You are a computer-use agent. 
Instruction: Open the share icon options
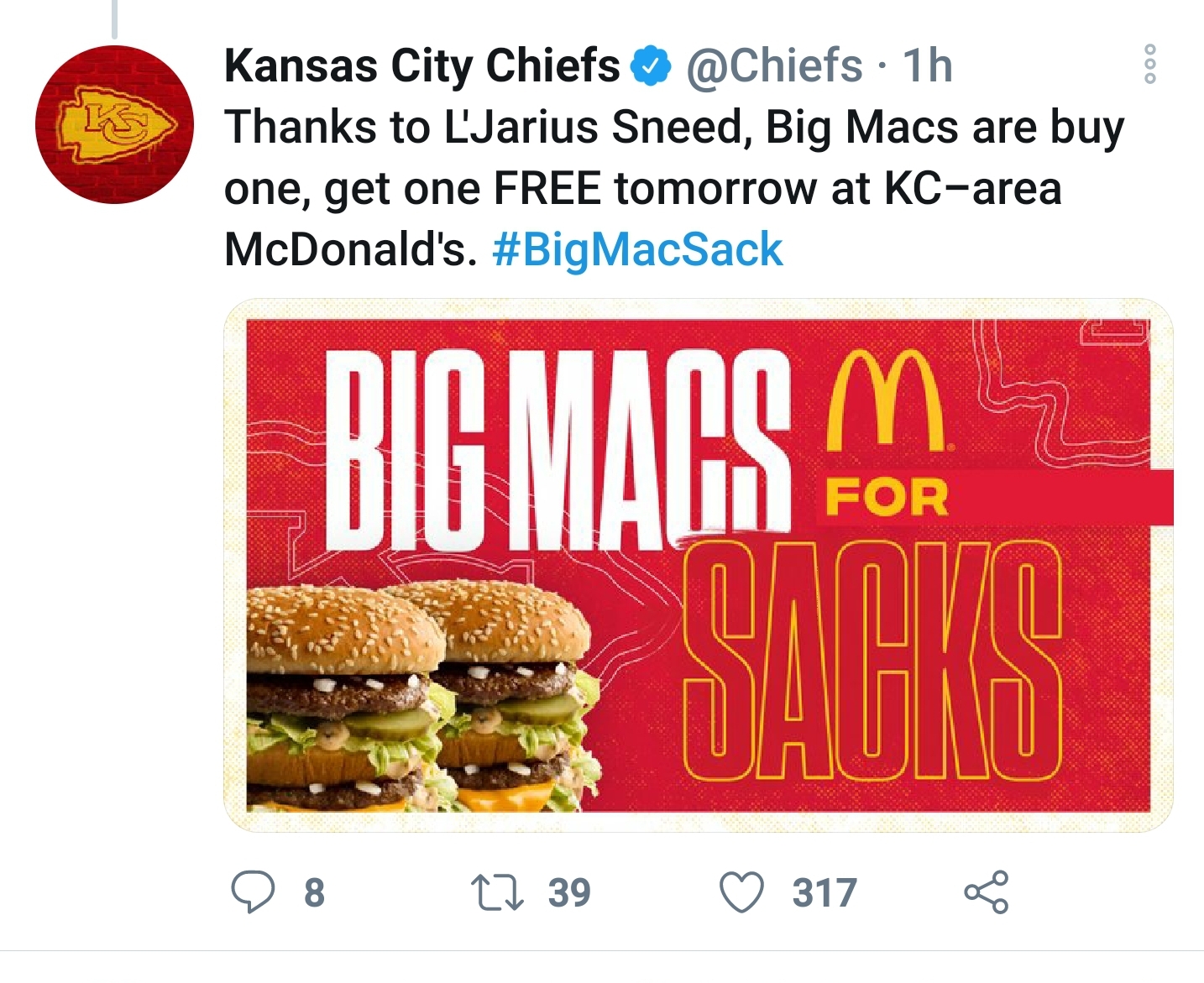(987, 891)
